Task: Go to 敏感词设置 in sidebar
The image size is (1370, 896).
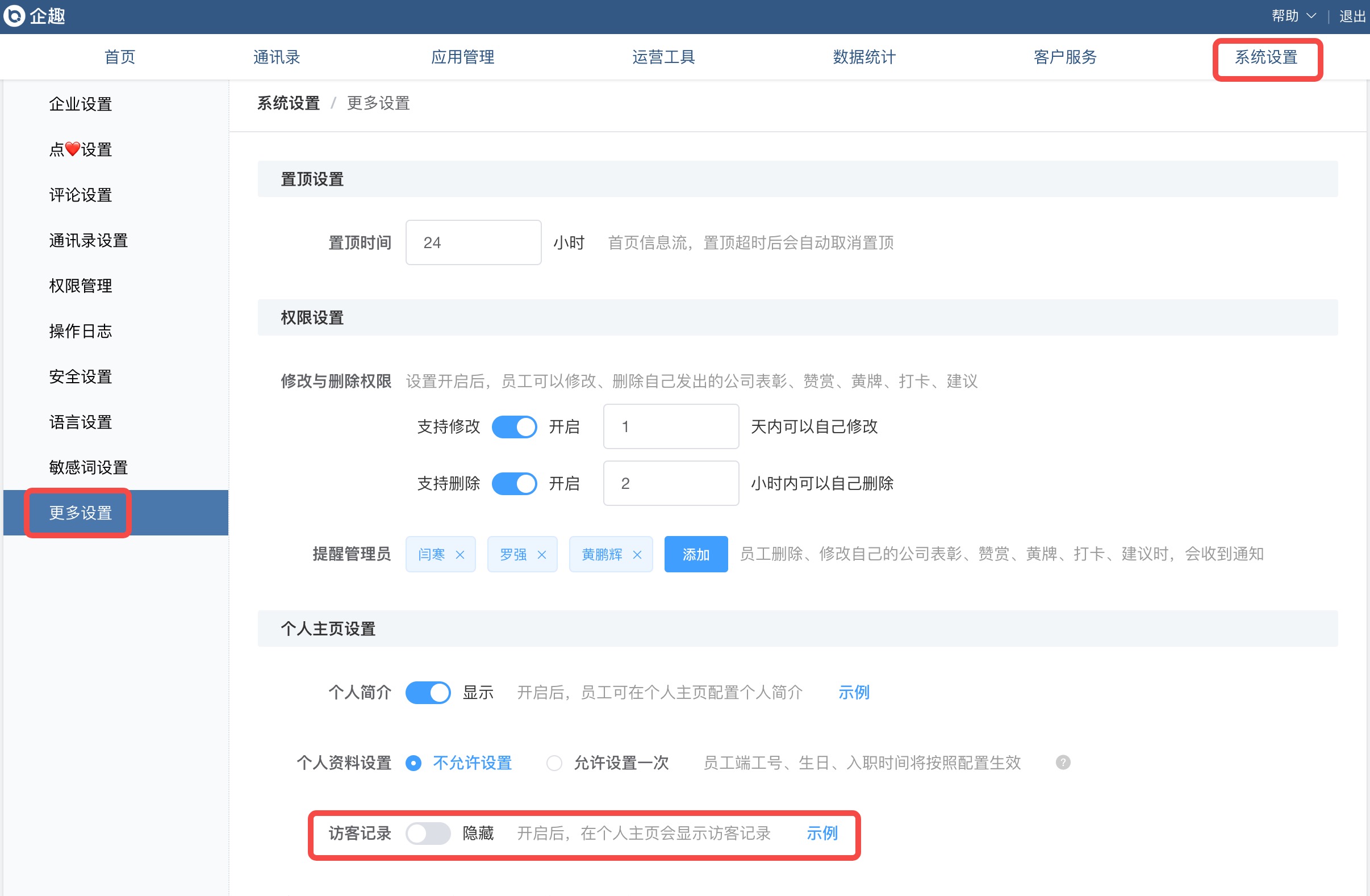Action: coord(88,467)
